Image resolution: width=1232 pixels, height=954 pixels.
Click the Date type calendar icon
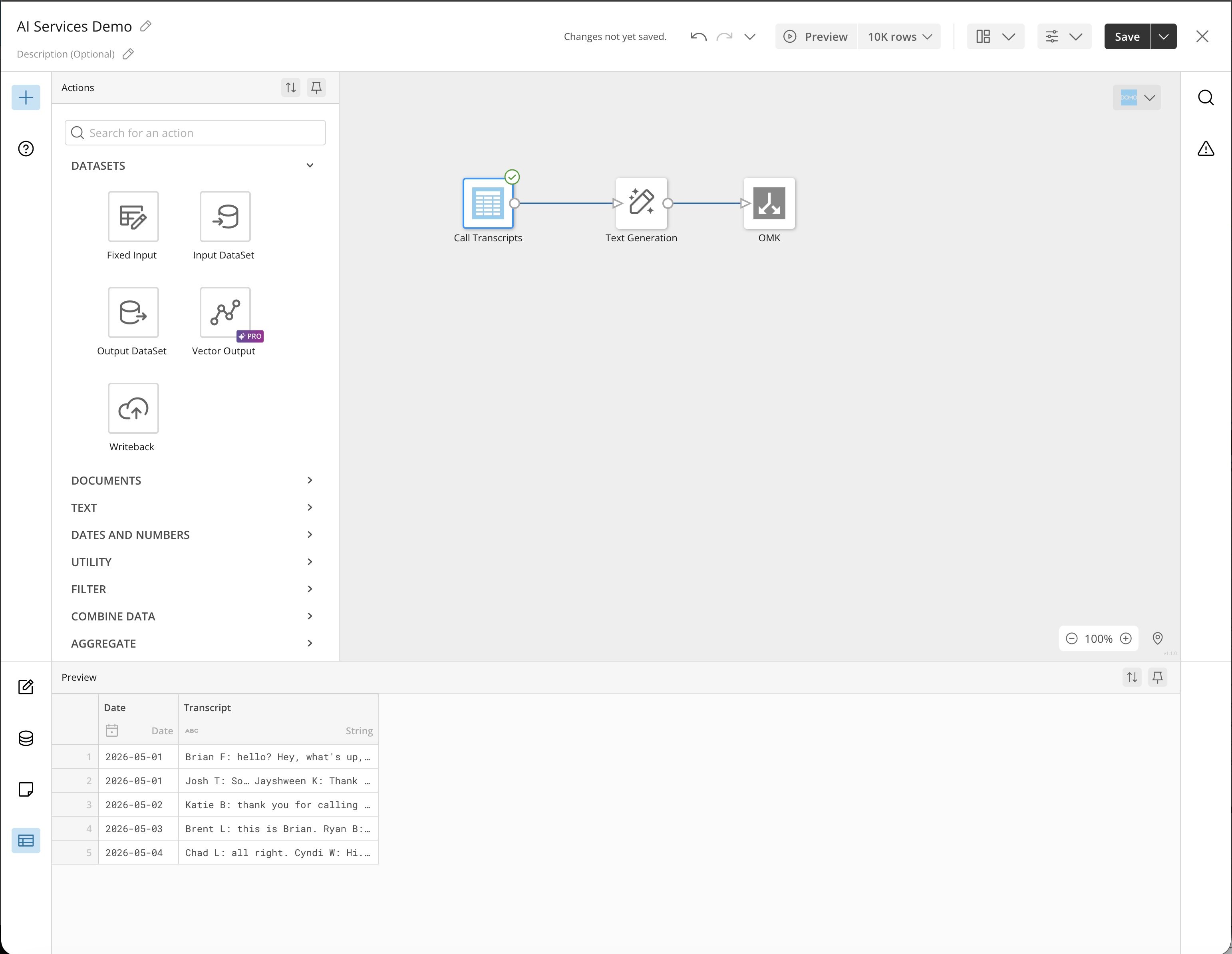coord(112,731)
